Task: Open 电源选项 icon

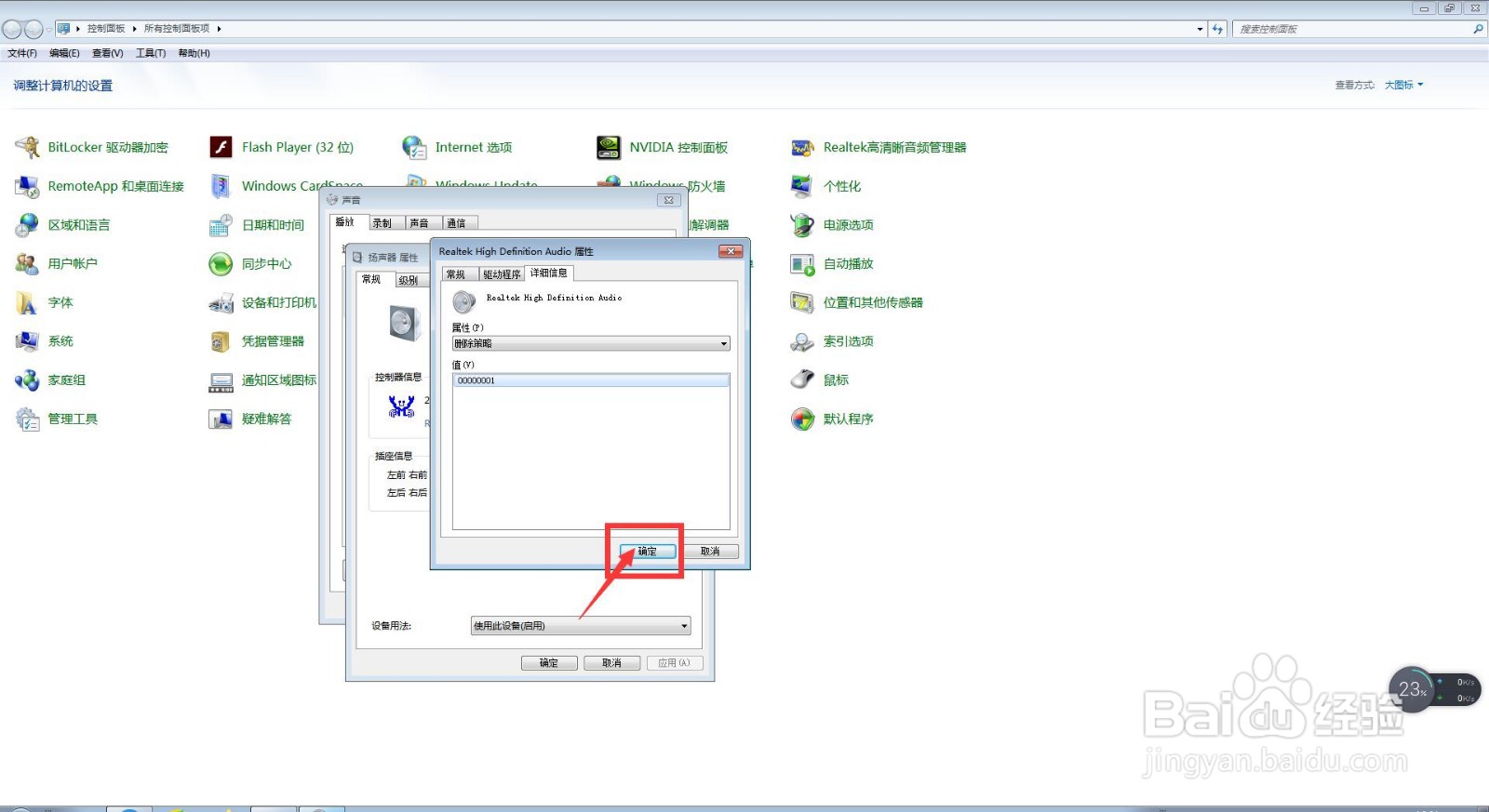Action: (x=802, y=225)
